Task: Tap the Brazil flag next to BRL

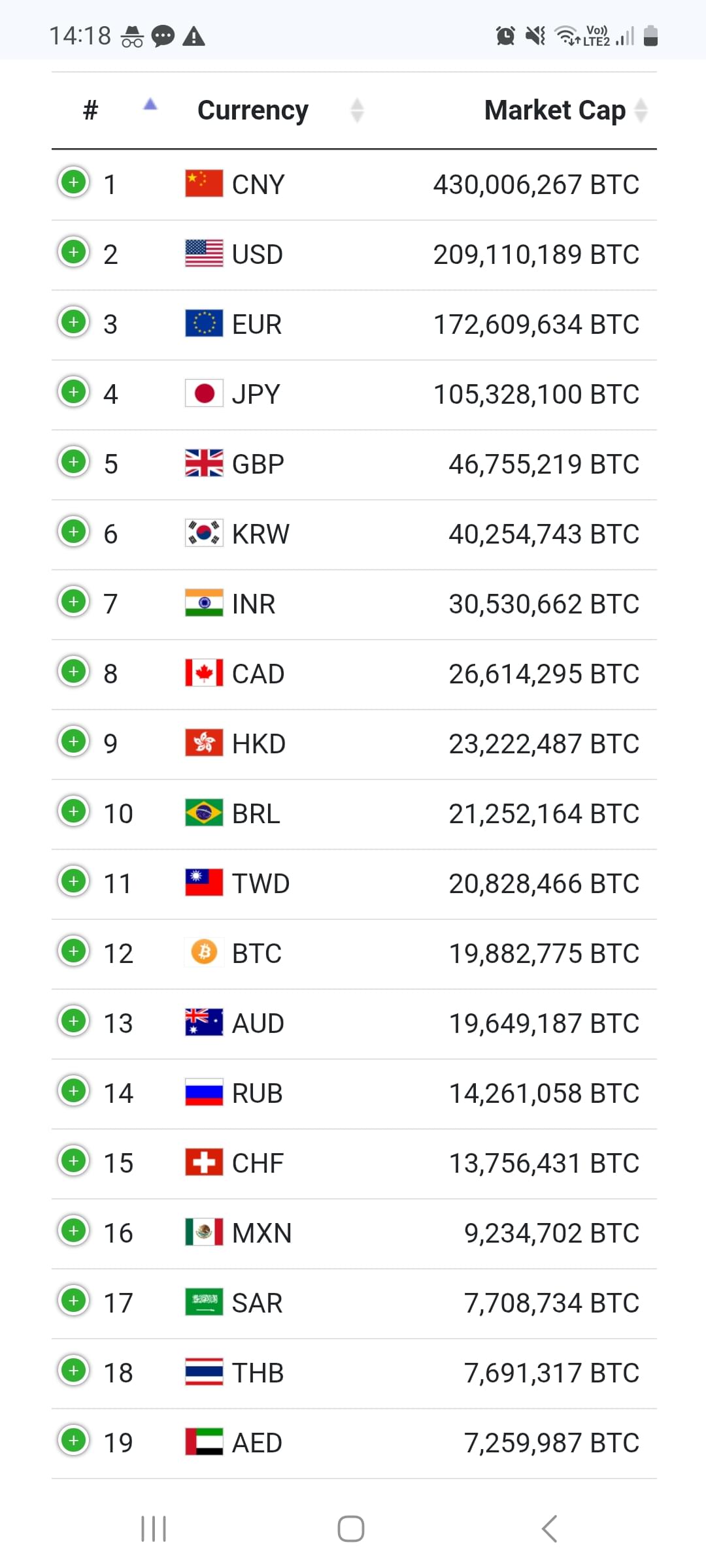Action: [204, 813]
